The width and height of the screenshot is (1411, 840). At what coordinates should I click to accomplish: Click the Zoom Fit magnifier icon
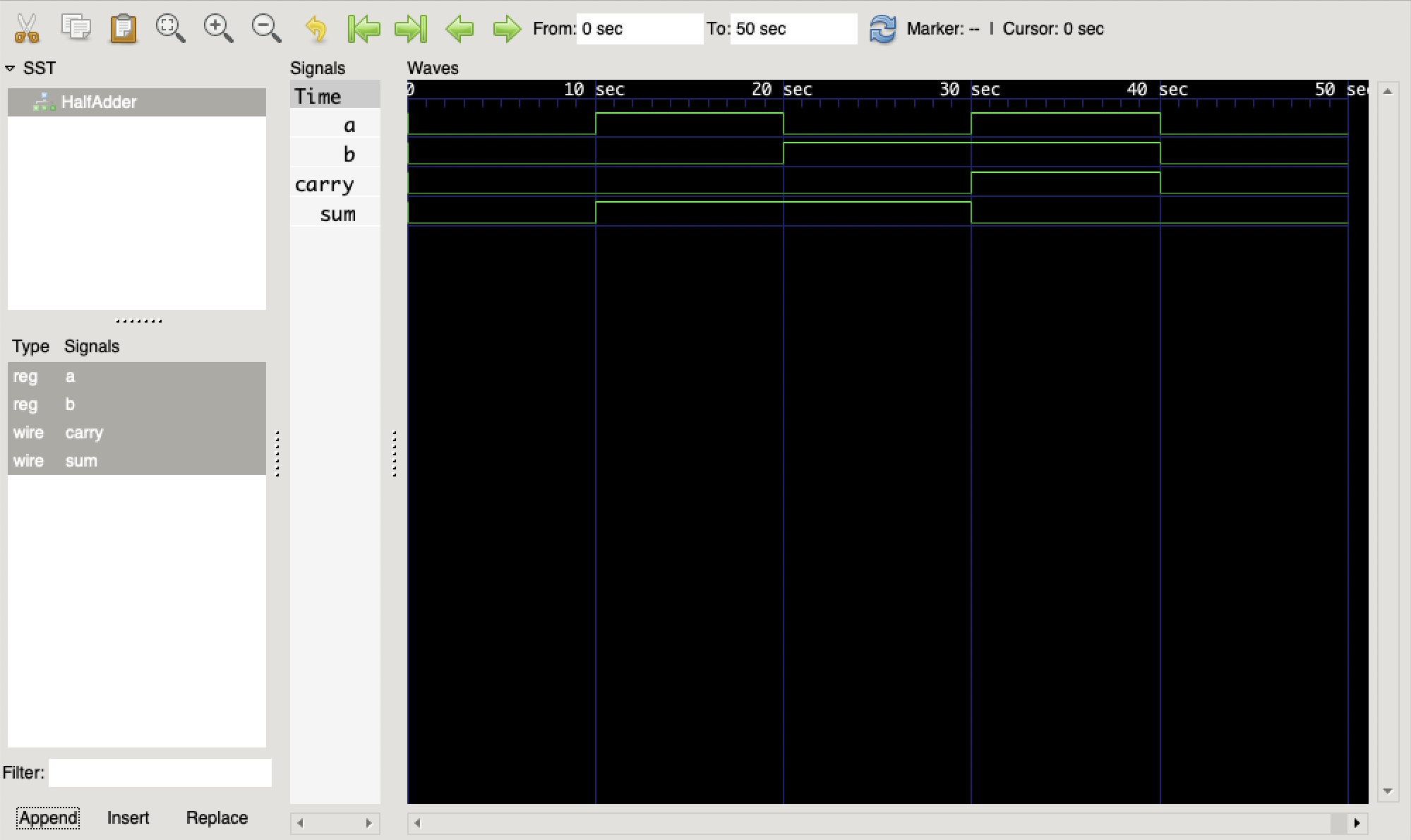click(x=170, y=29)
